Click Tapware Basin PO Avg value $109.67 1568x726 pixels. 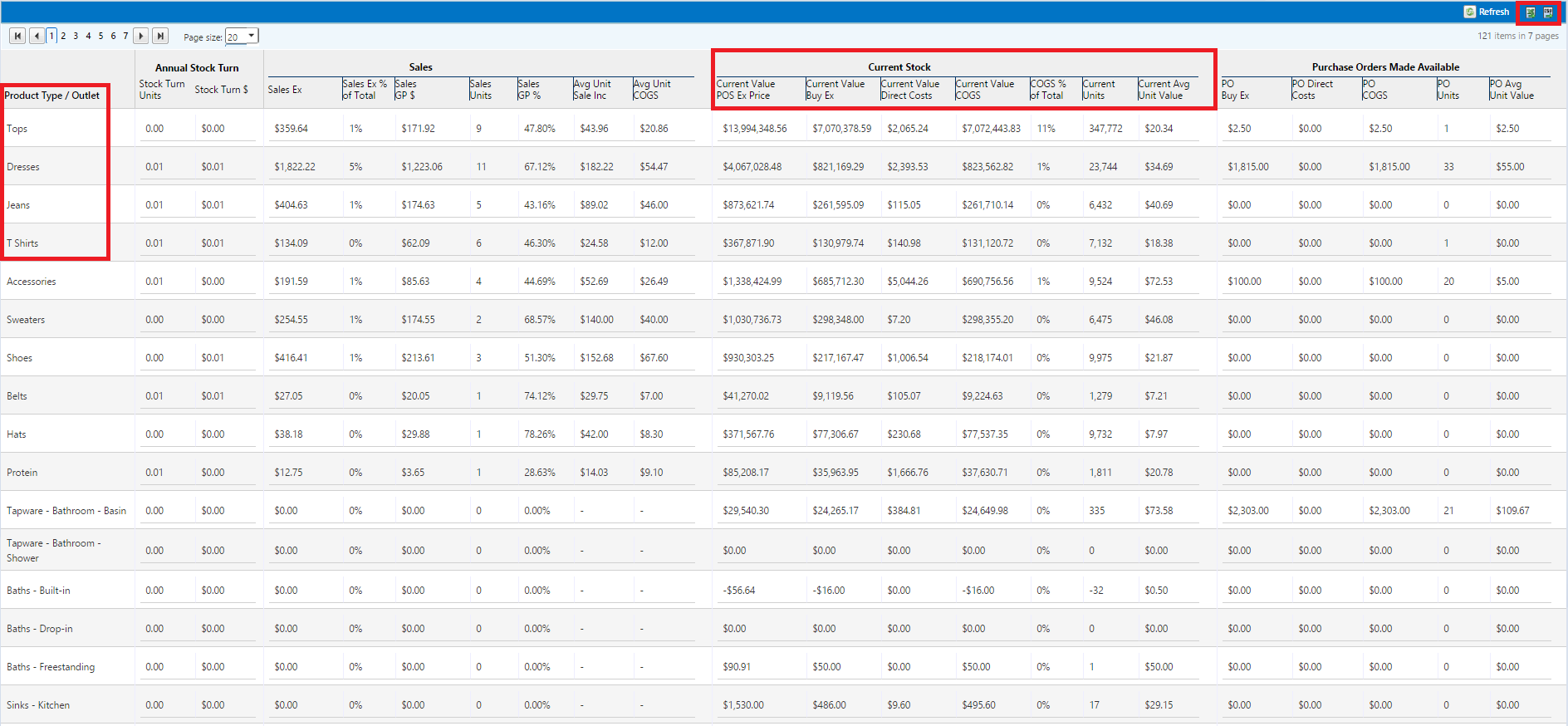point(1512,511)
